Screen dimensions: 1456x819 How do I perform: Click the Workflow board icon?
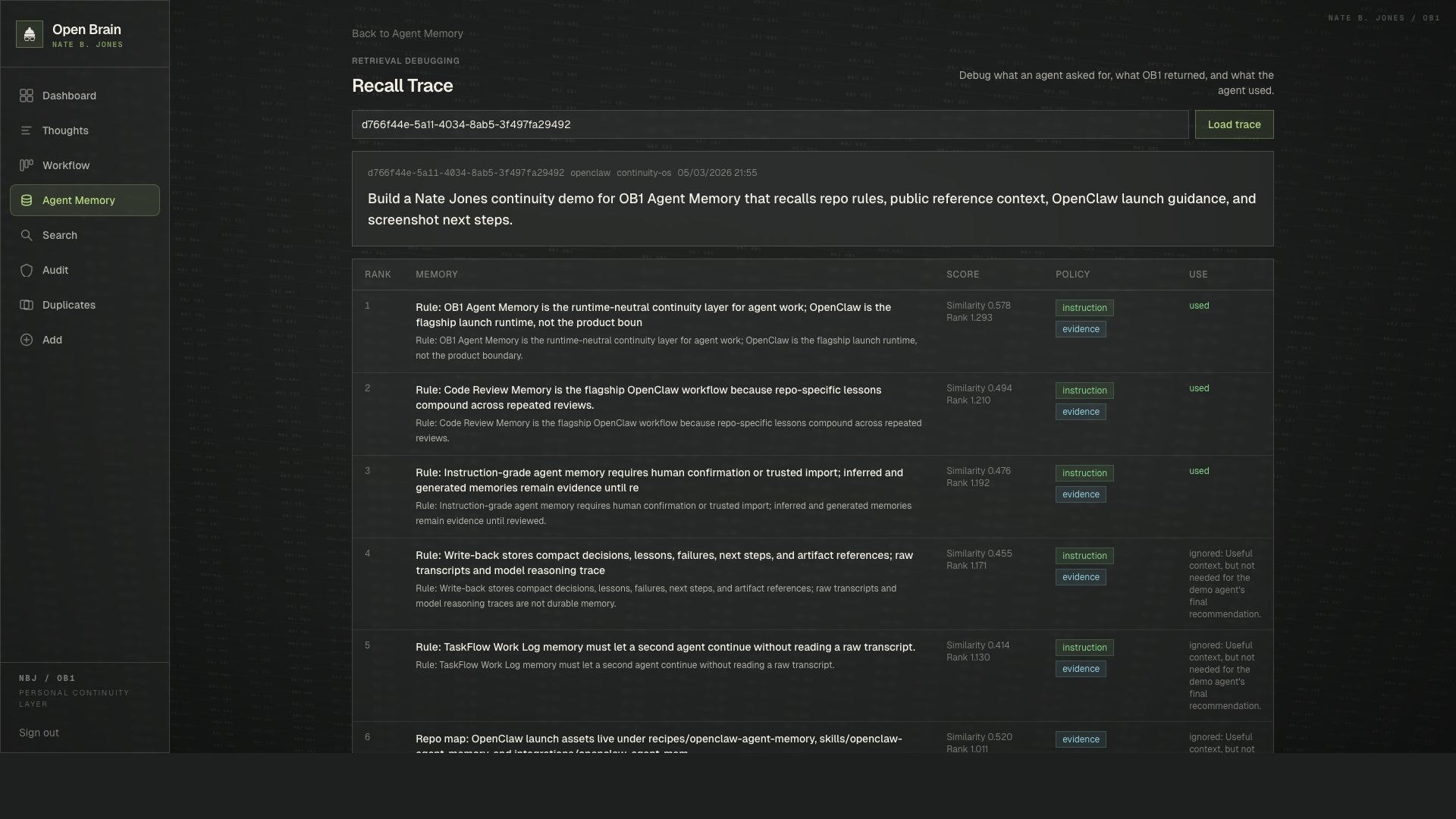coord(27,165)
